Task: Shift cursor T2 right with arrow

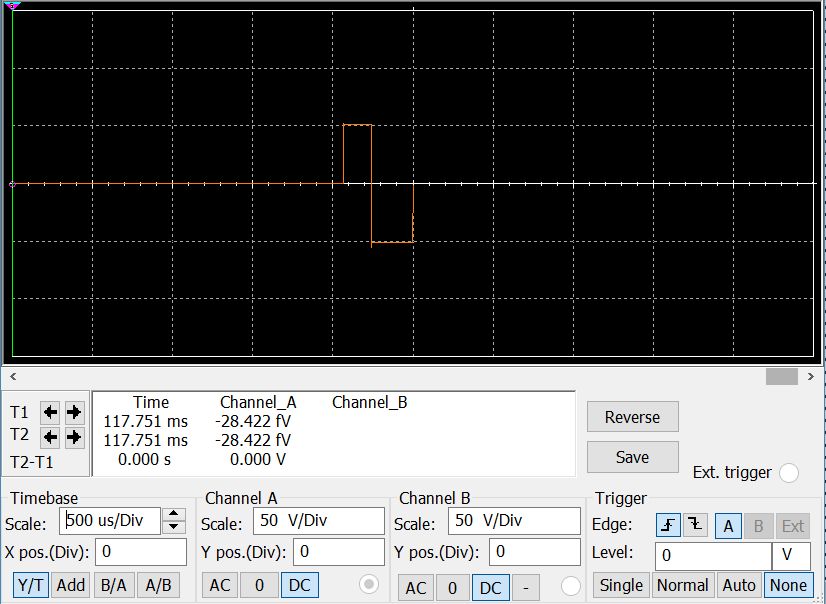Action: pos(73,437)
